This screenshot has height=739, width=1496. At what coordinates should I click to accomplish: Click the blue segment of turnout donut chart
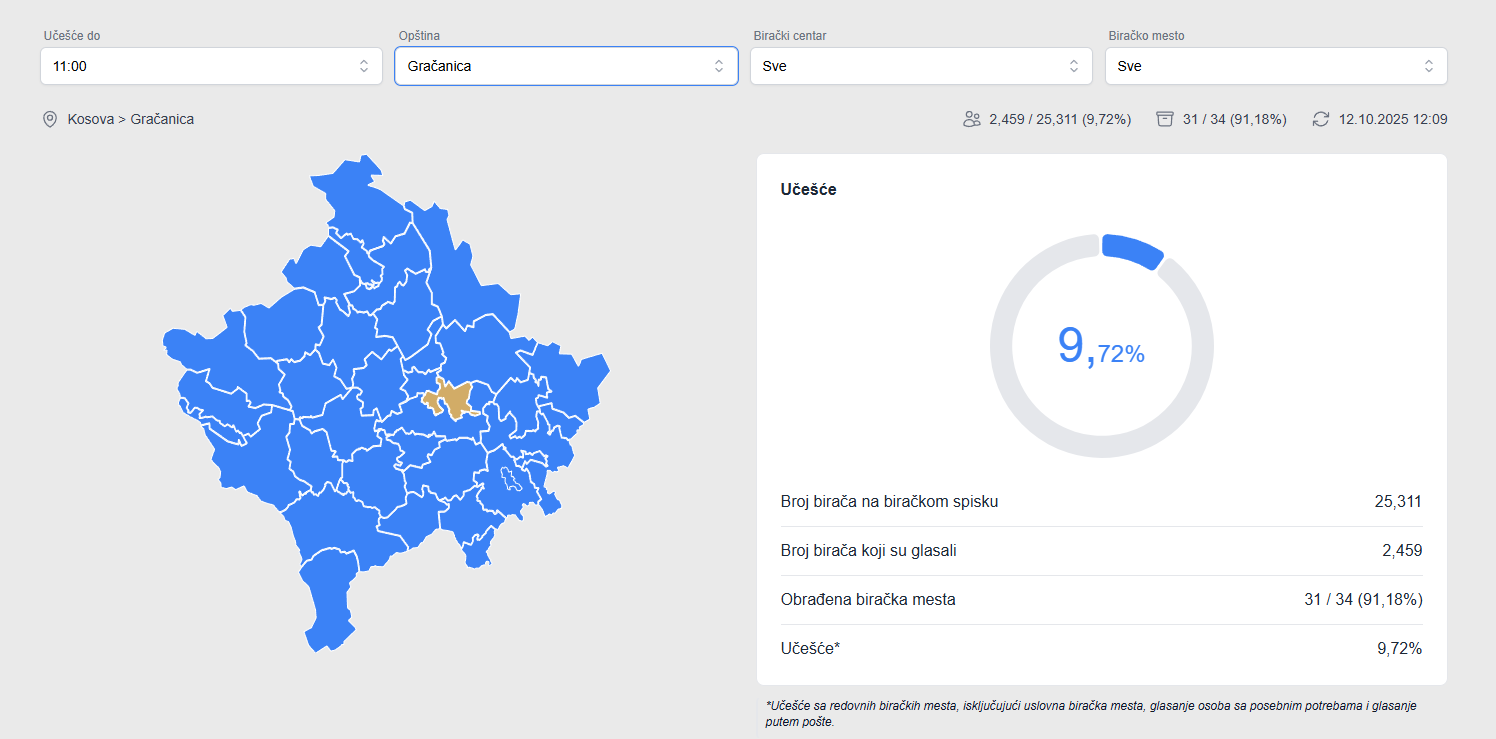click(1133, 250)
